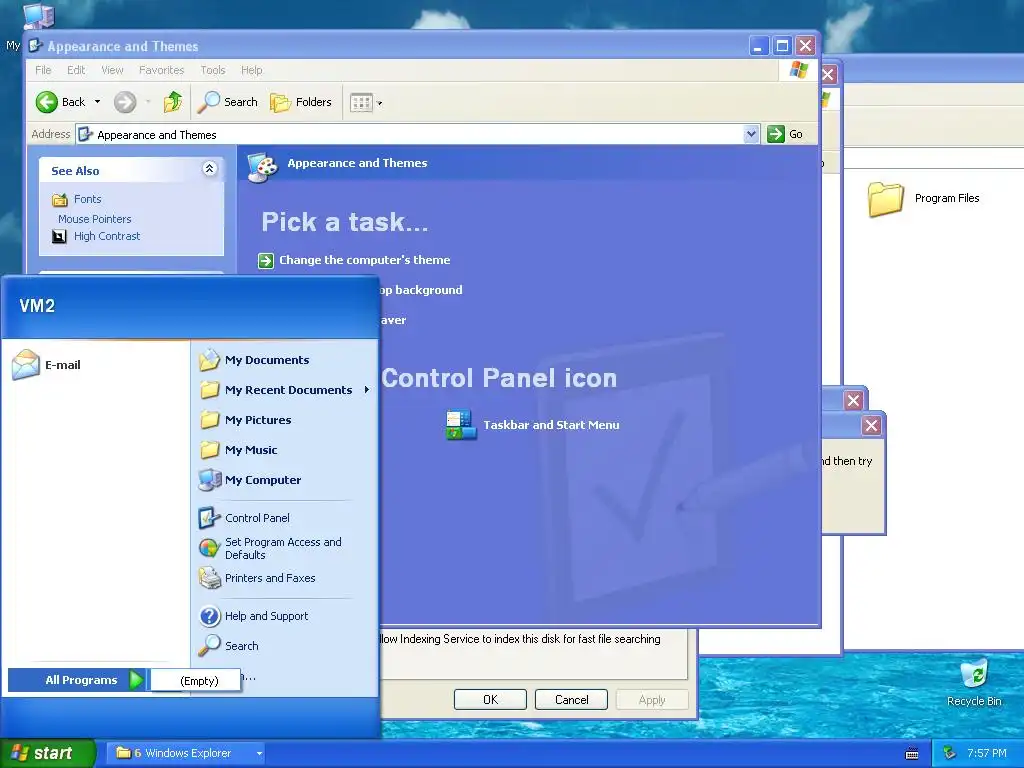
Task: Expand All Programs menu
Action: pos(78,680)
